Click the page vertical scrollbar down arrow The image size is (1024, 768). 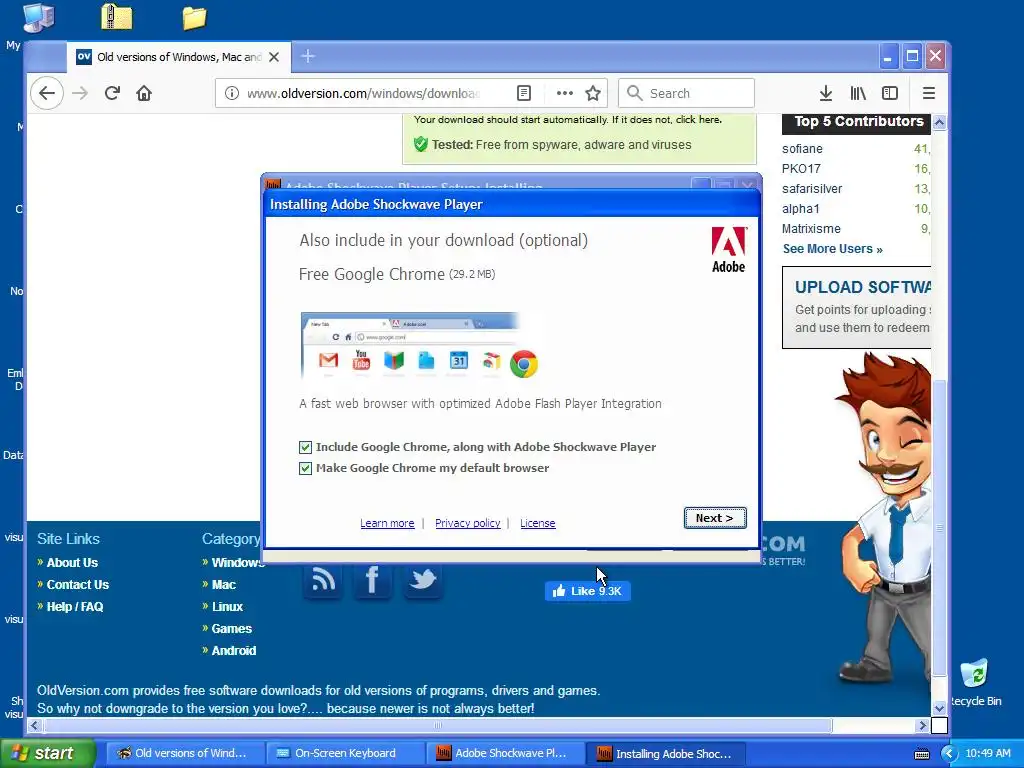click(939, 708)
